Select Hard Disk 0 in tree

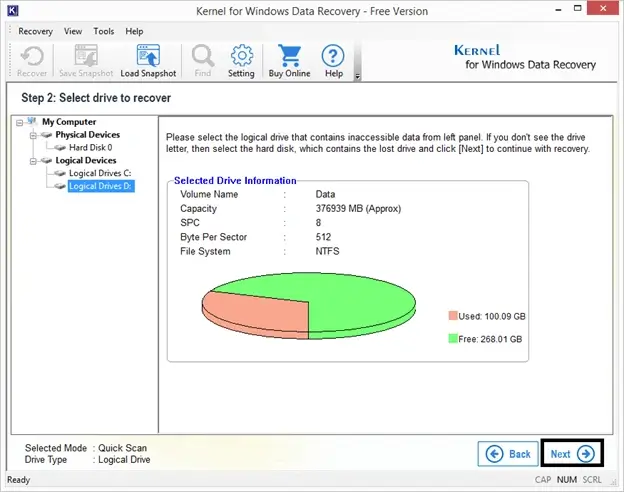pyautogui.click(x=90, y=147)
